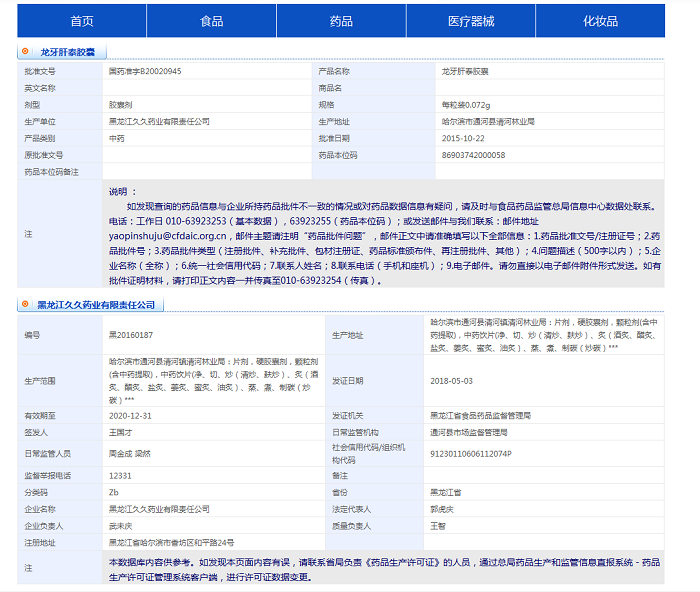The height and width of the screenshot is (592, 700).
Task: Click supervising agency 通河县市场监督管理局
Action: click(x=469, y=433)
